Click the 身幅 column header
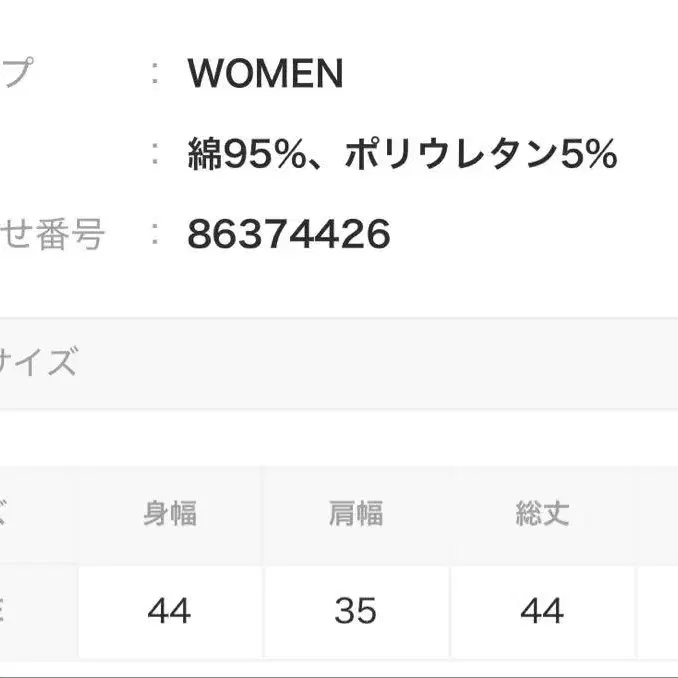 click(169, 514)
